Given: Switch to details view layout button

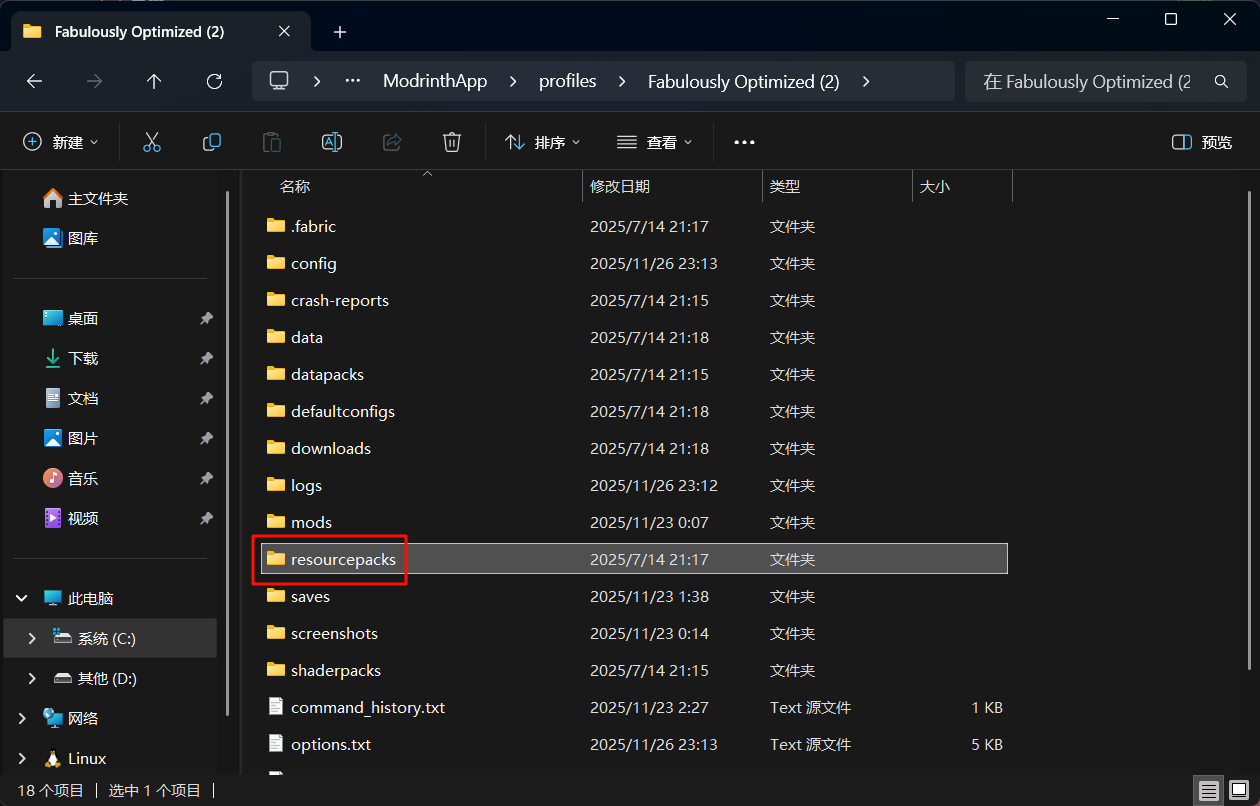Looking at the screenshot, I should pos(1209,791).
